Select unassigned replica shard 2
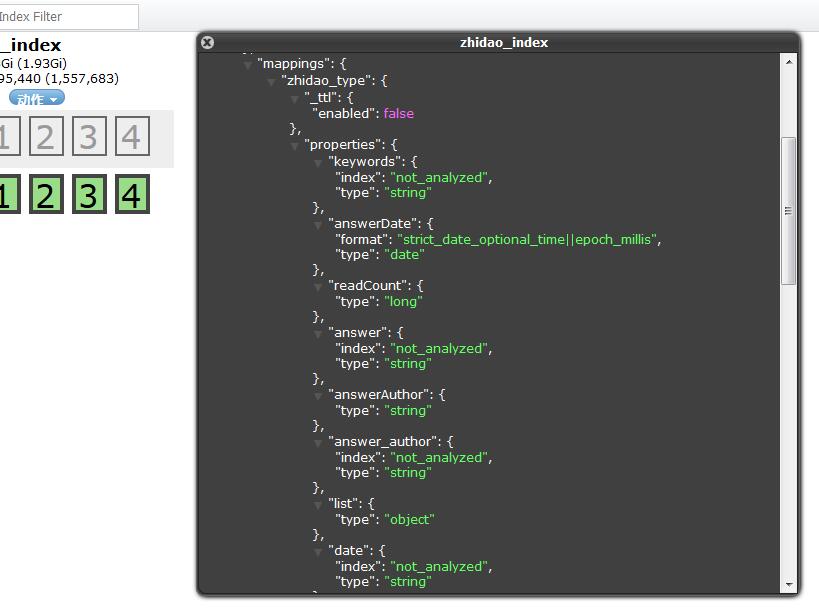This screenshot has width=819, height=615. [46, 136]
